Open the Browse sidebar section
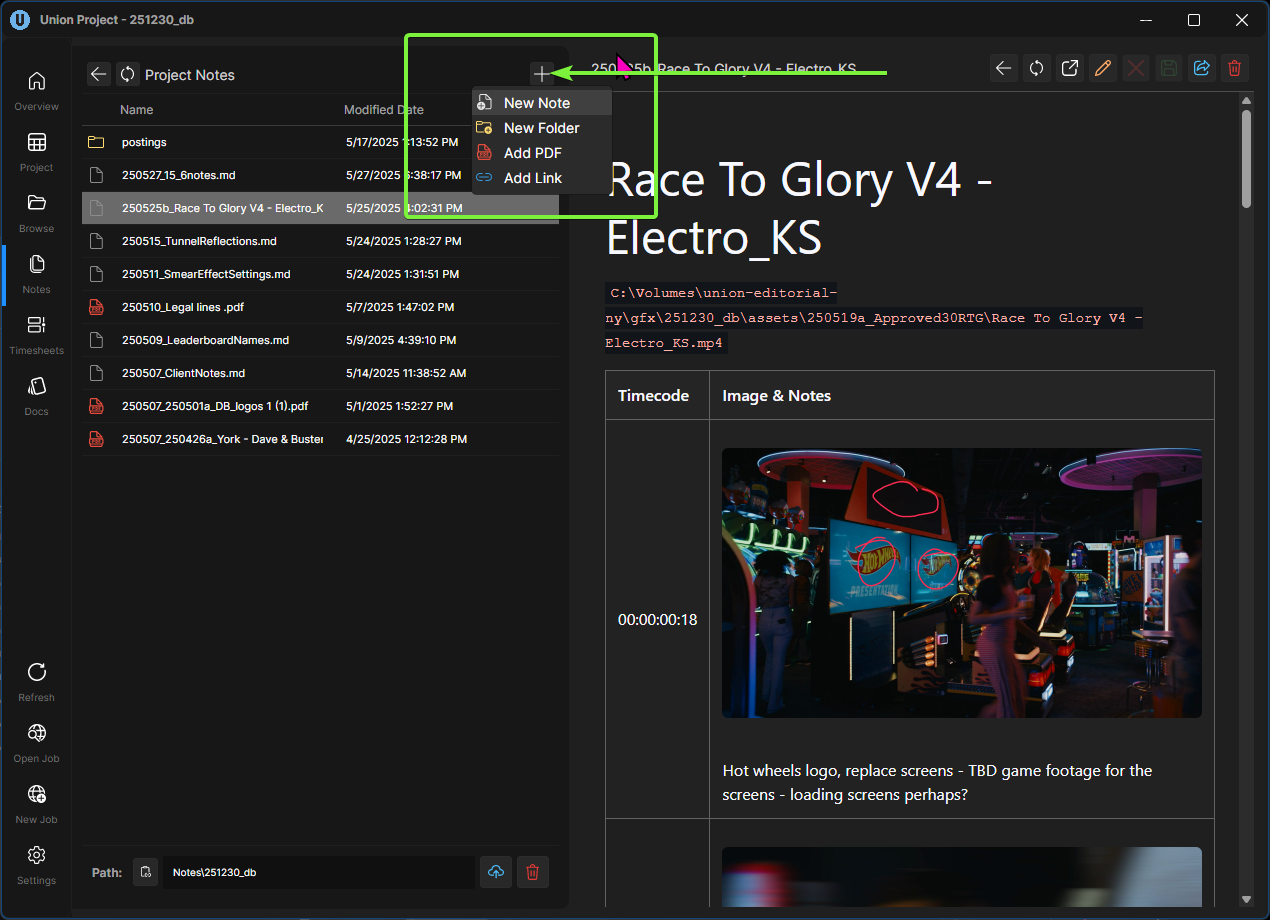 (x=36, y=212)
